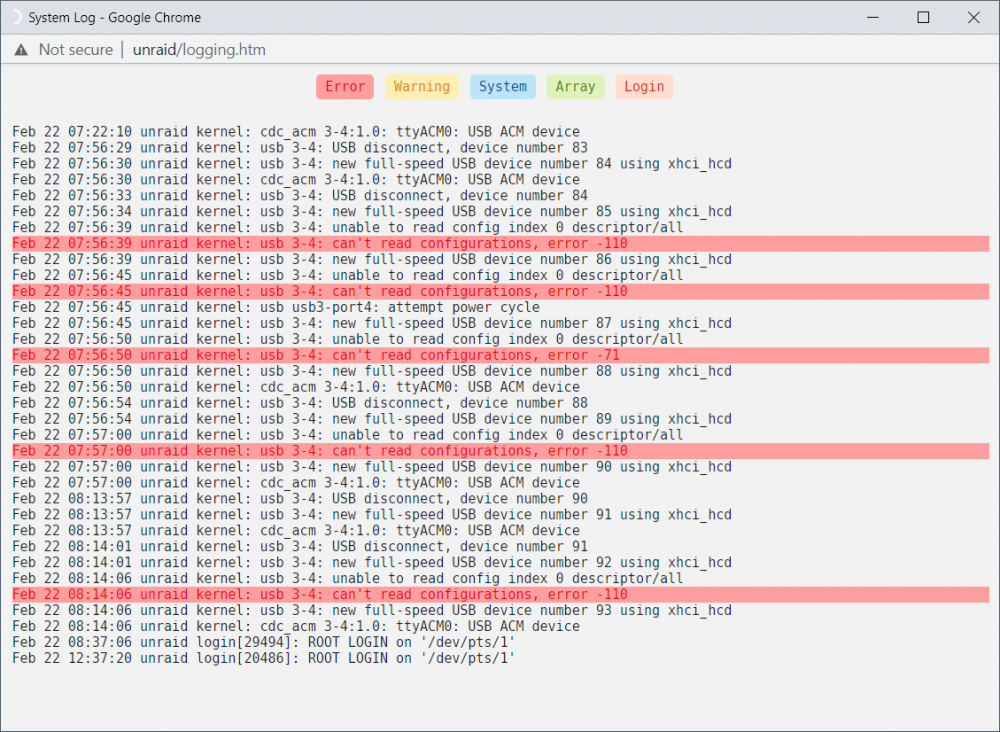This screenshot has height=732, width=1000.
Task: Select the 'USB disconnect, device number 91' line
Action: [300, 546]
